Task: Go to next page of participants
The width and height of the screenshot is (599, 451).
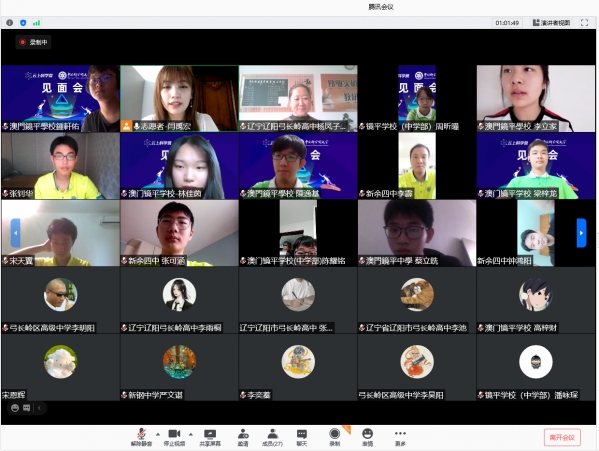Action: coord(581,233)
